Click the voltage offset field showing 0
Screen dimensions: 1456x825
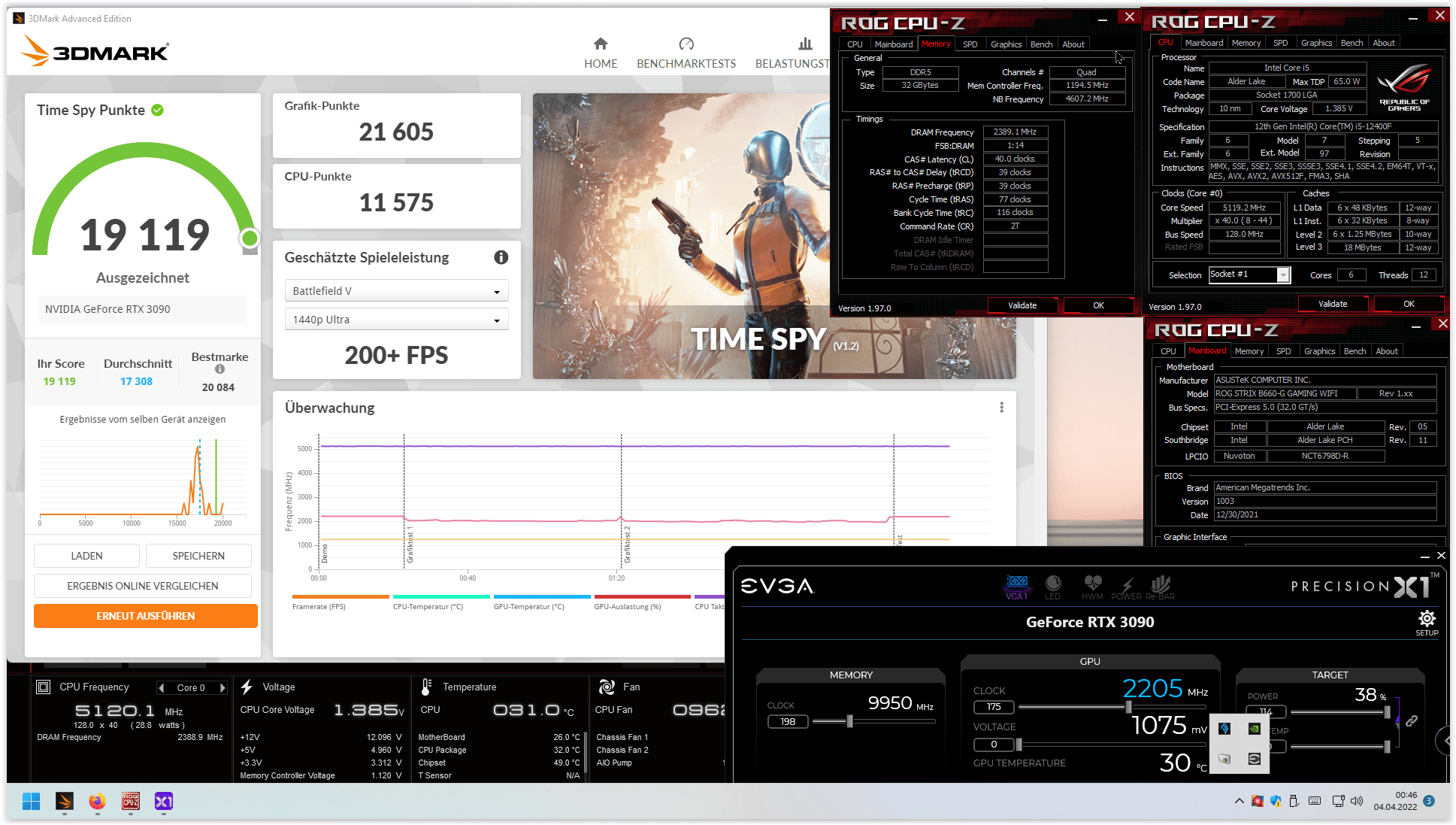pyautogui.click(x=994, y=745)
